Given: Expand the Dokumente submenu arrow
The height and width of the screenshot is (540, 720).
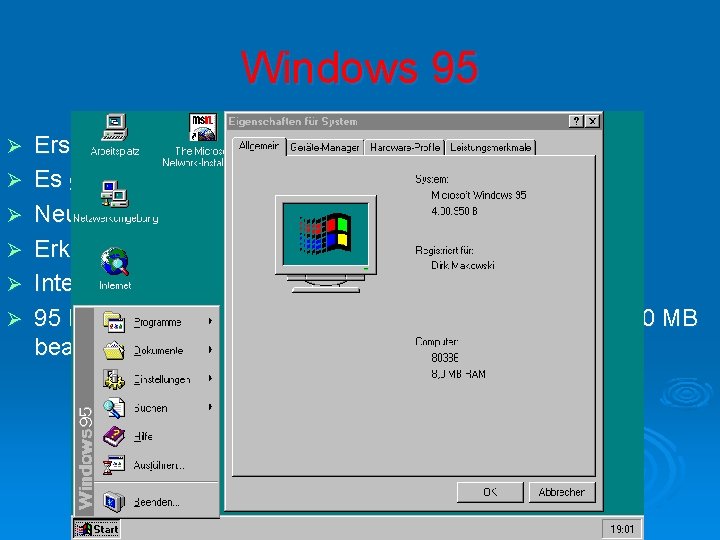Looking at the screenshot, I should click(210, 350).
